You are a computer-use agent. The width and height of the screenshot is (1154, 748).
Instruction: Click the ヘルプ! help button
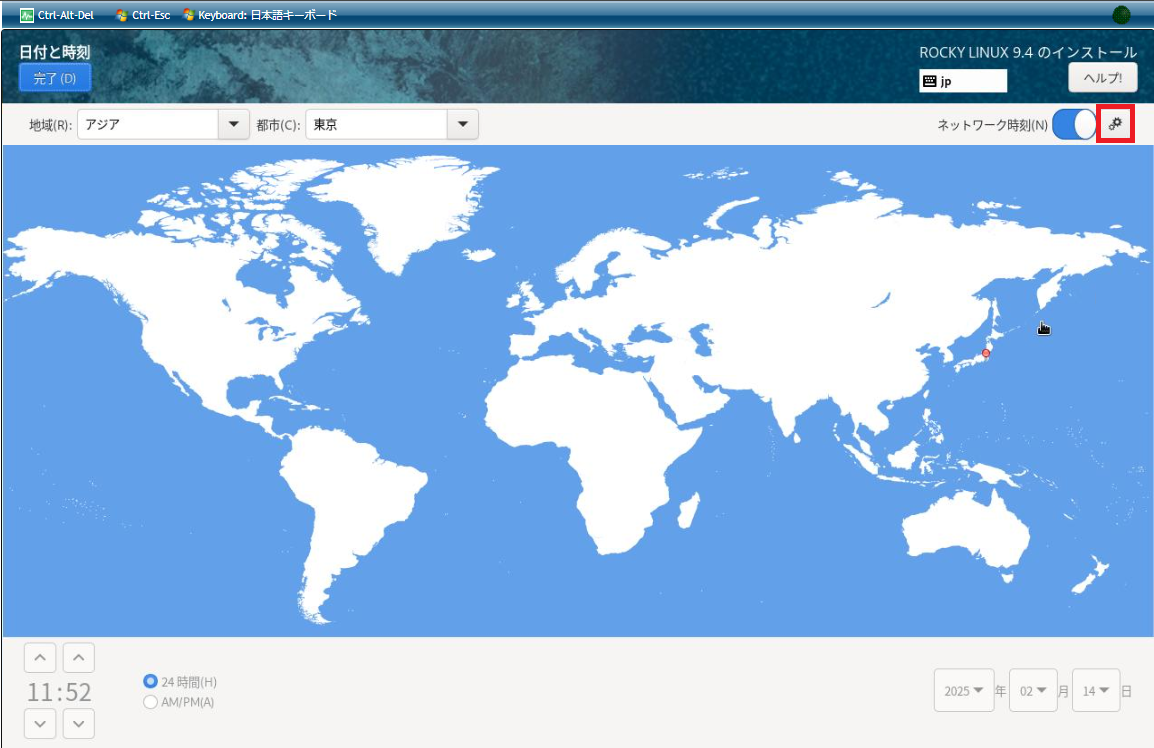pos(1102,78)
